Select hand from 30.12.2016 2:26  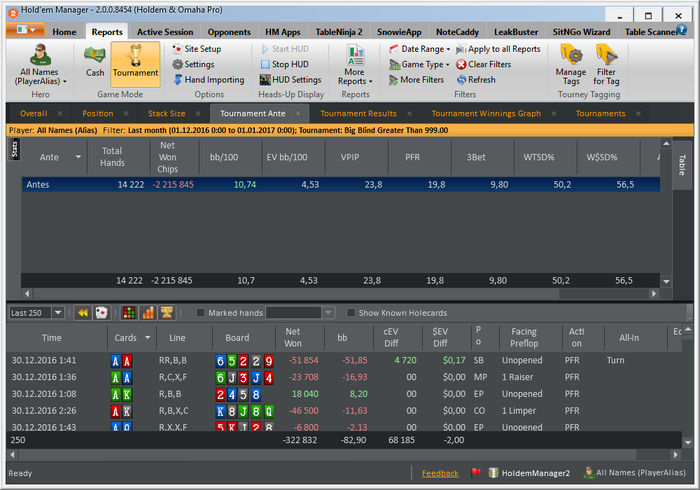pyautogui.click(x=344, y=411)
